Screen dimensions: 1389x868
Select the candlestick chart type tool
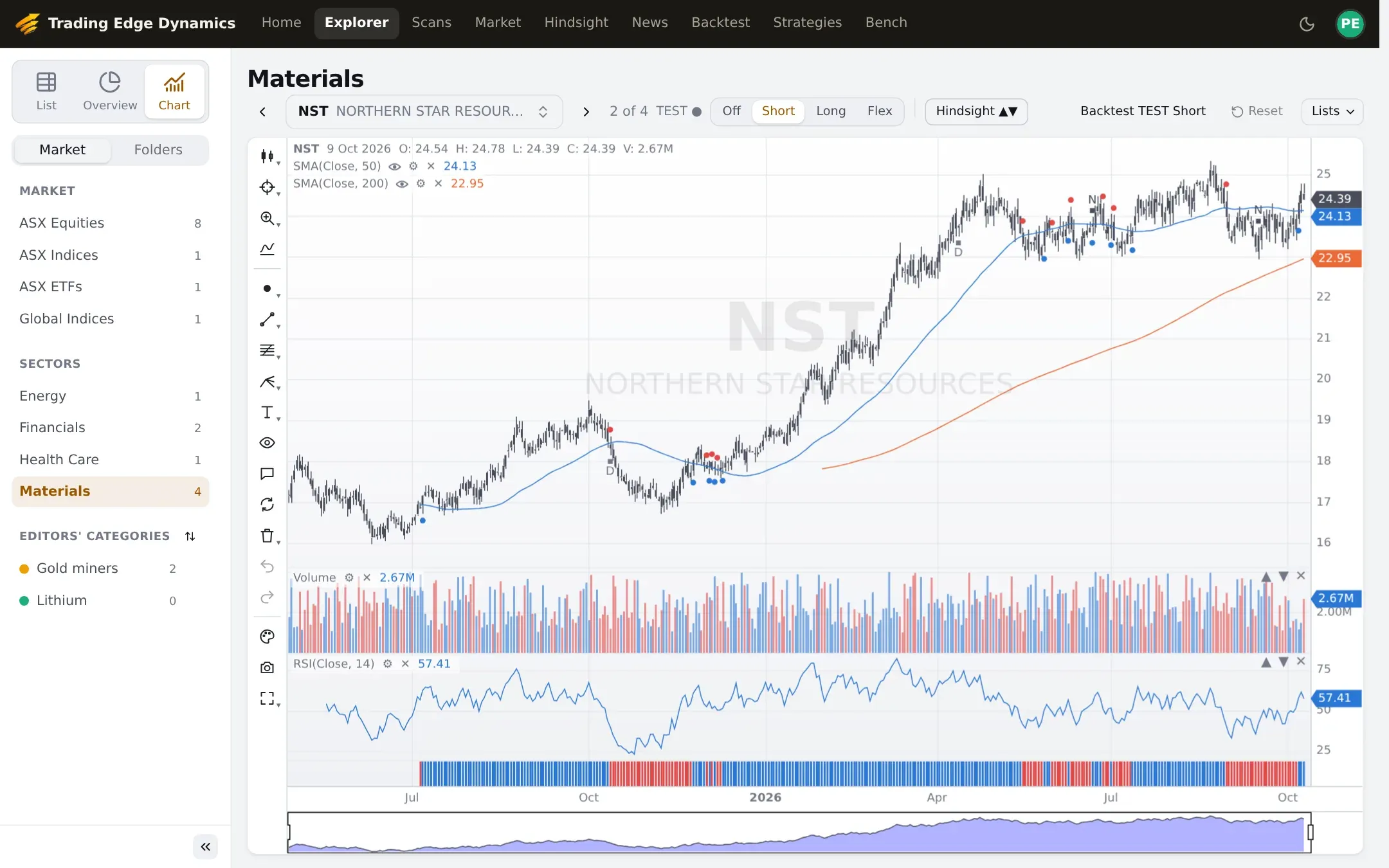[267, 156]
